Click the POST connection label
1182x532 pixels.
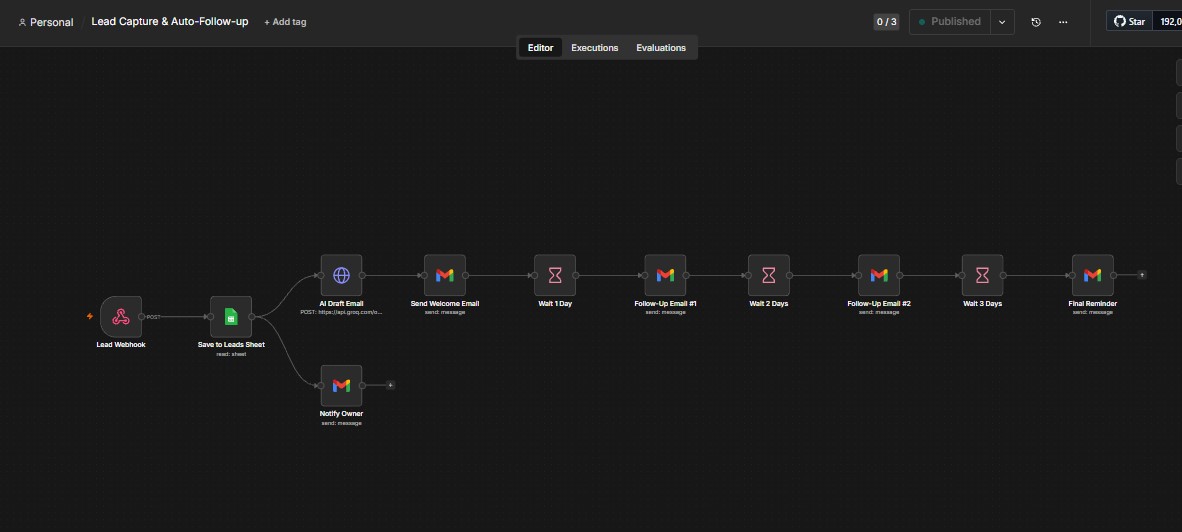click(153, 316)
